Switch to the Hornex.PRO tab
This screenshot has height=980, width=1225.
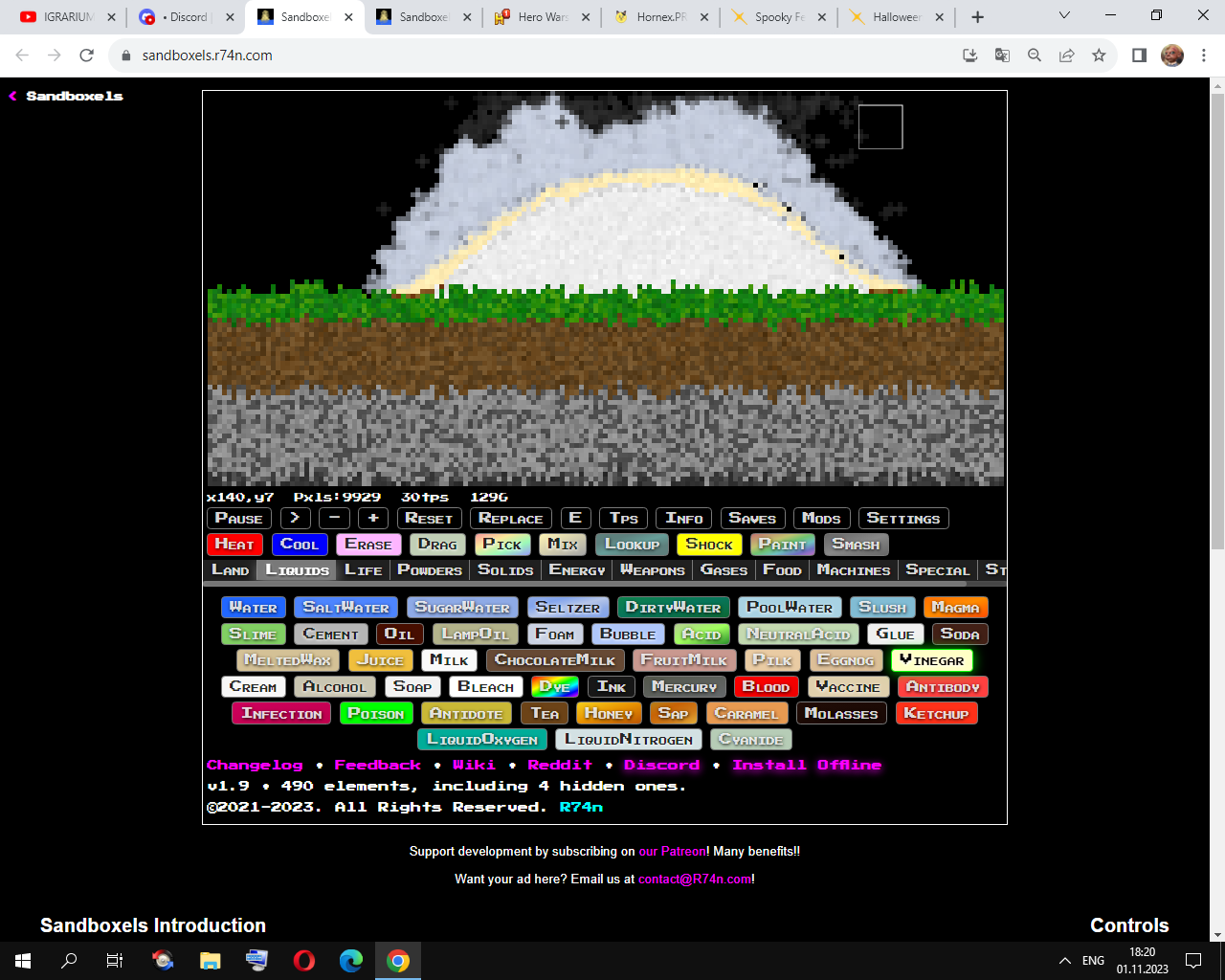click(x=660, y=17)
